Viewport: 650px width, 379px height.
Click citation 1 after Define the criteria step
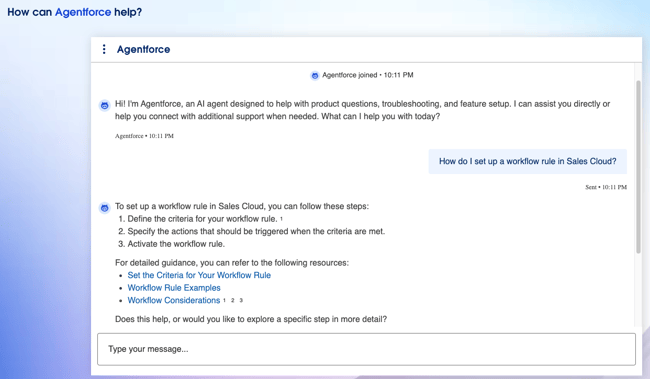tap(281, 219)
